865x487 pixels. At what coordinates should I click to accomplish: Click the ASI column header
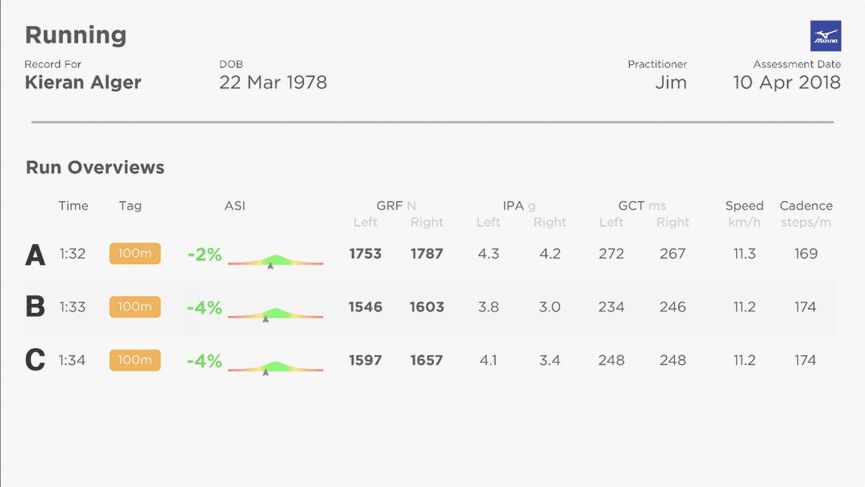pyautogui.click(x=235, y=206)
